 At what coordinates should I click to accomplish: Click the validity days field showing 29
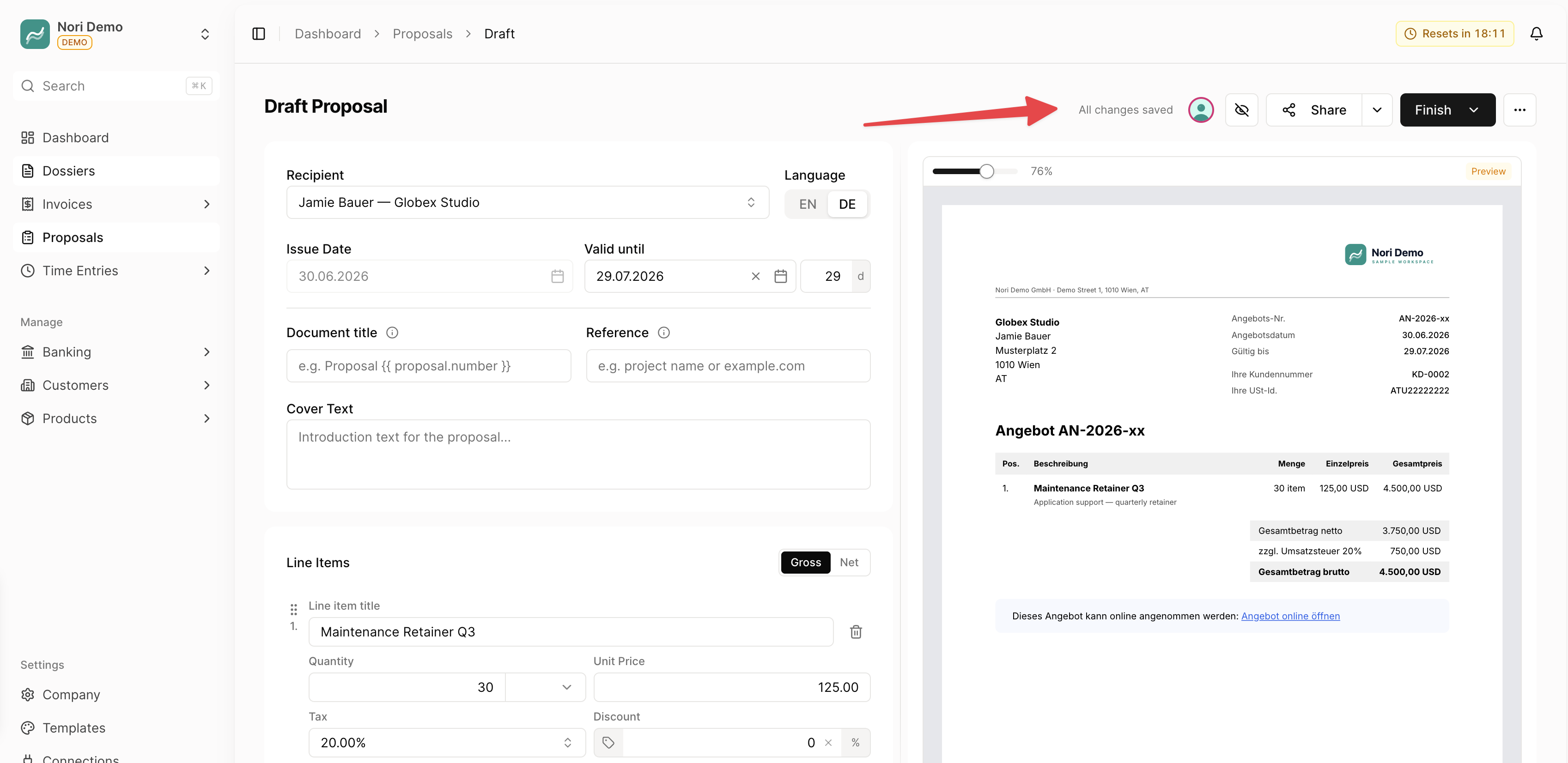click(x=827, y=276)
